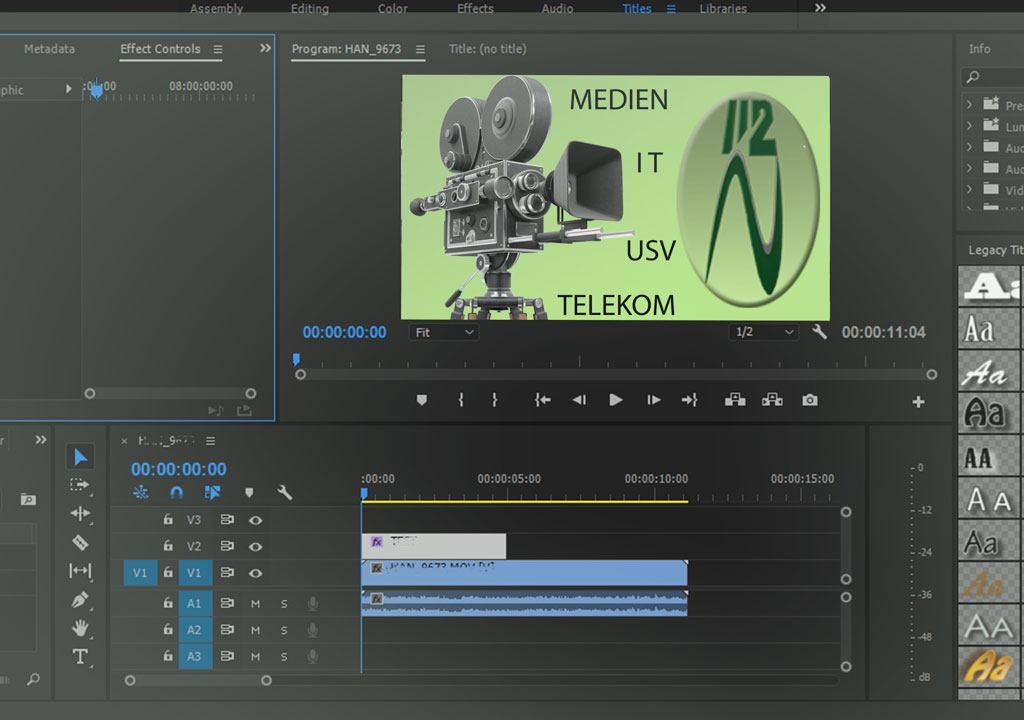Hide track V3 output eye
The height and width of the screenshot is (720, 1024).
(255, 520)
